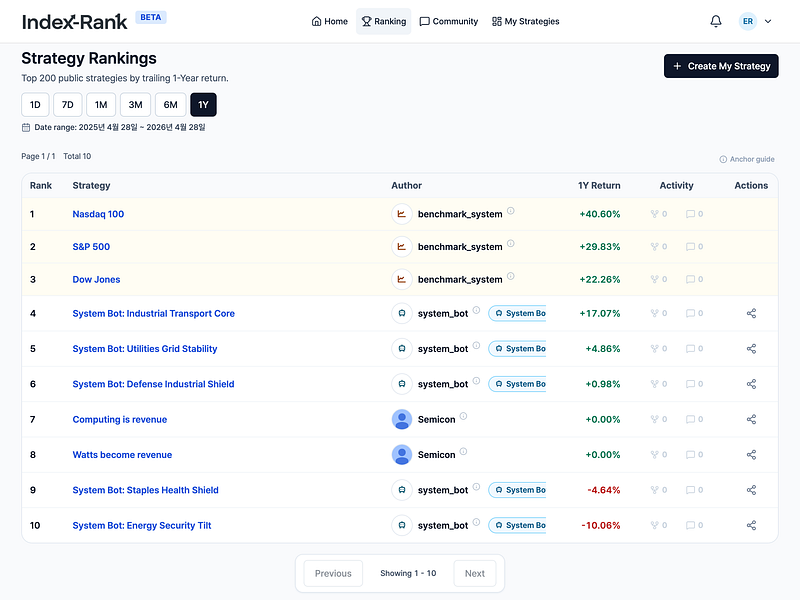Open My Strategies in top navigation

pos(526,21)
